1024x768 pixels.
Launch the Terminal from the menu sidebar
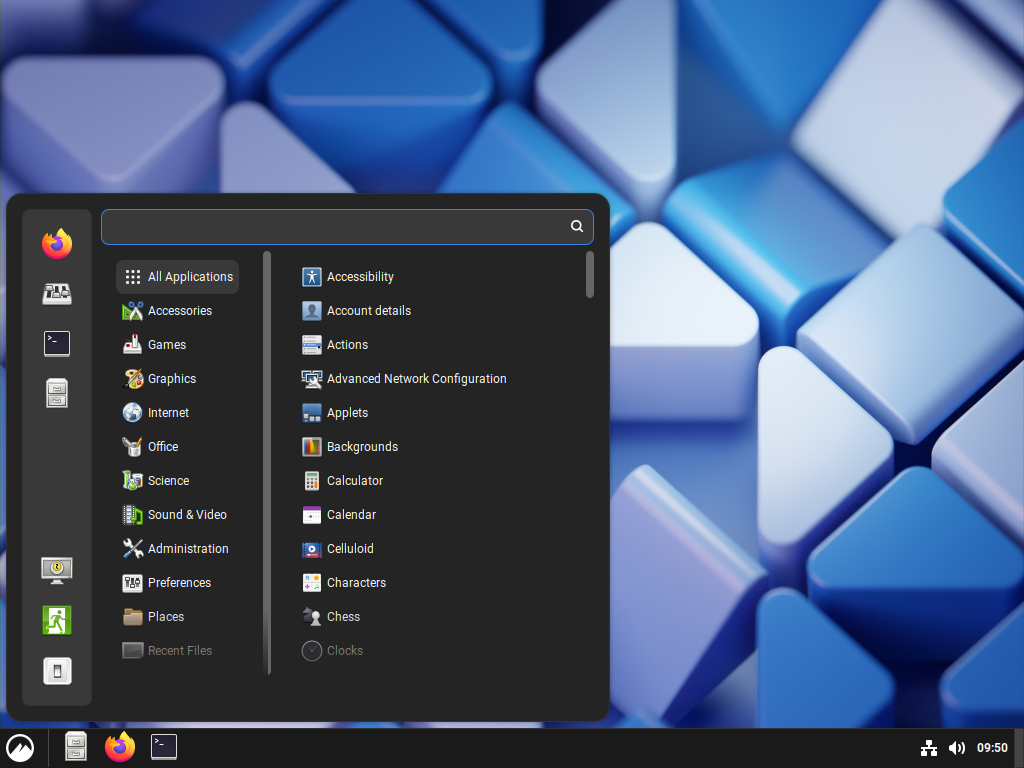click(57, 343)
